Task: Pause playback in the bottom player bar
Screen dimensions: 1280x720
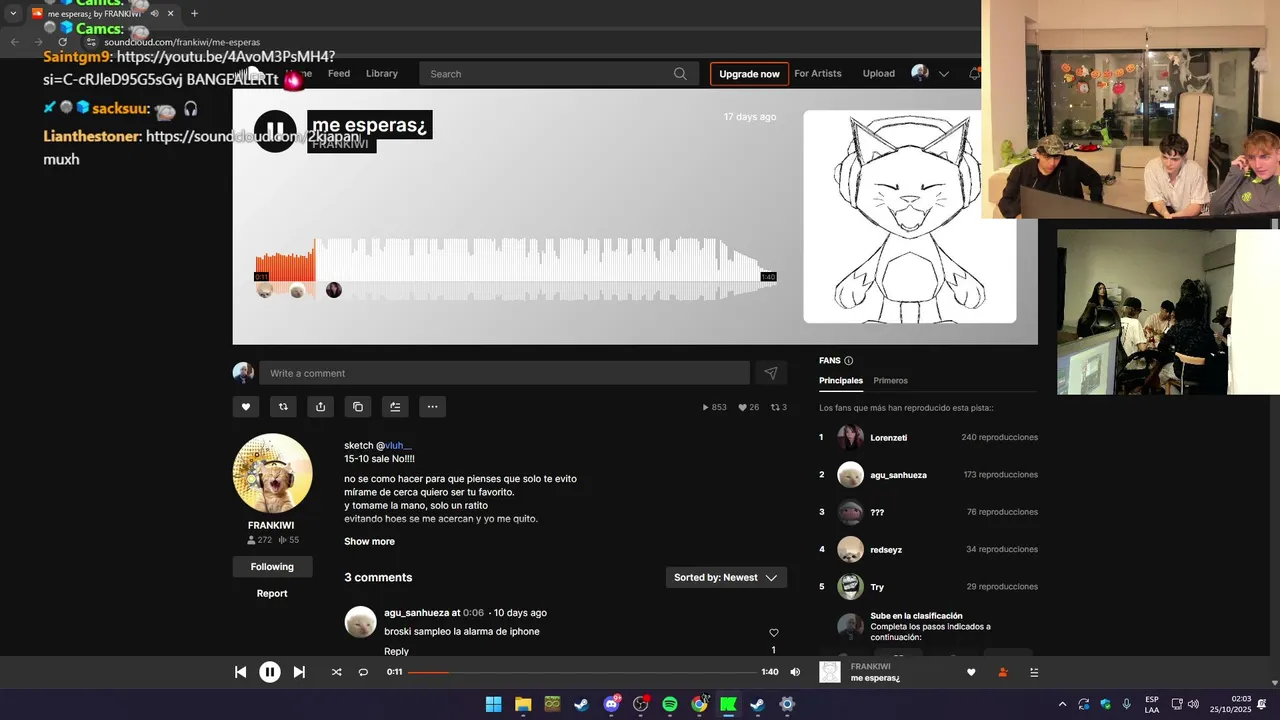Action: point(270,672)
